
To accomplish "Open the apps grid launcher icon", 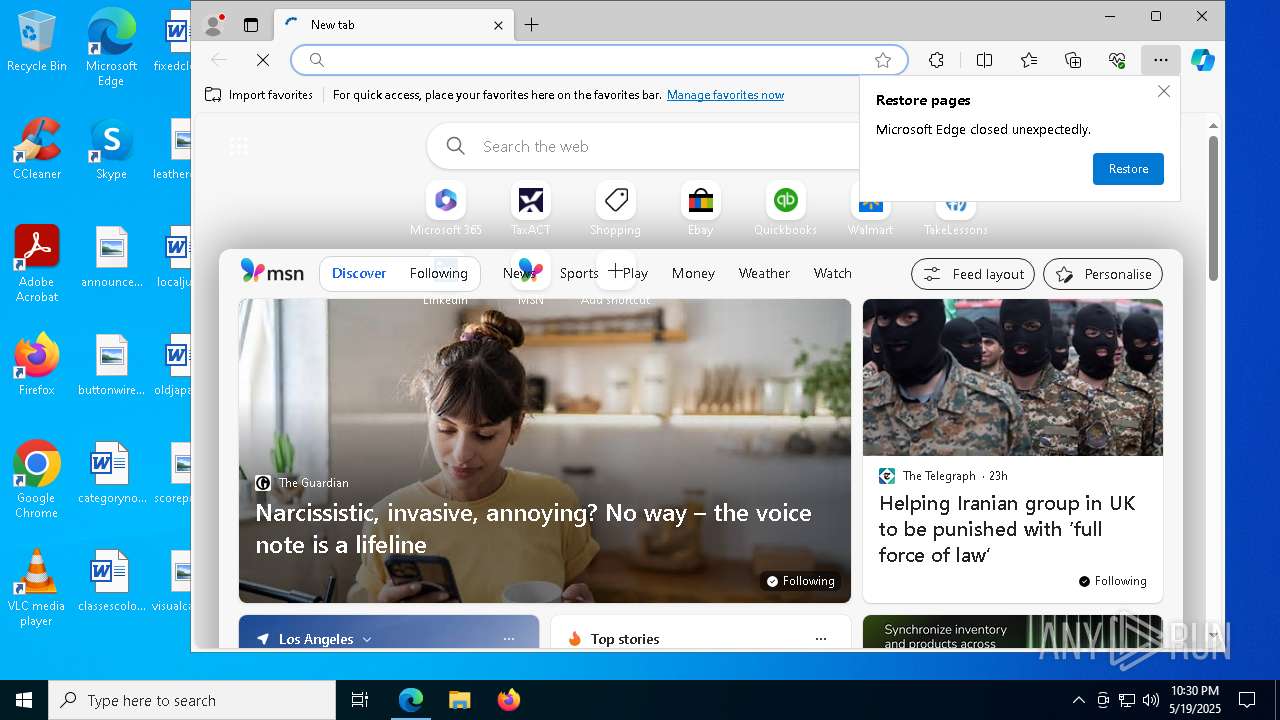I will pyautogui.click(x=239, y=146).
